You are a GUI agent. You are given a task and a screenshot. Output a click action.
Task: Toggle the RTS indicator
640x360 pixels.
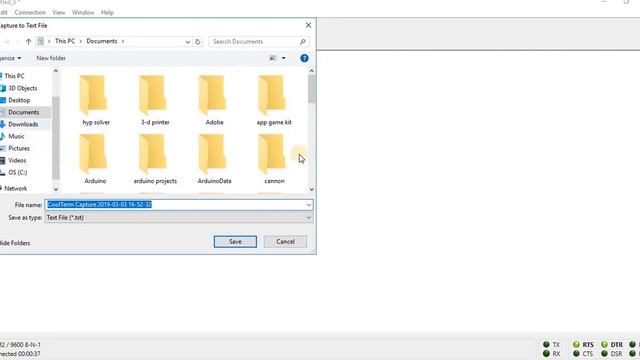tap(576, 344)
